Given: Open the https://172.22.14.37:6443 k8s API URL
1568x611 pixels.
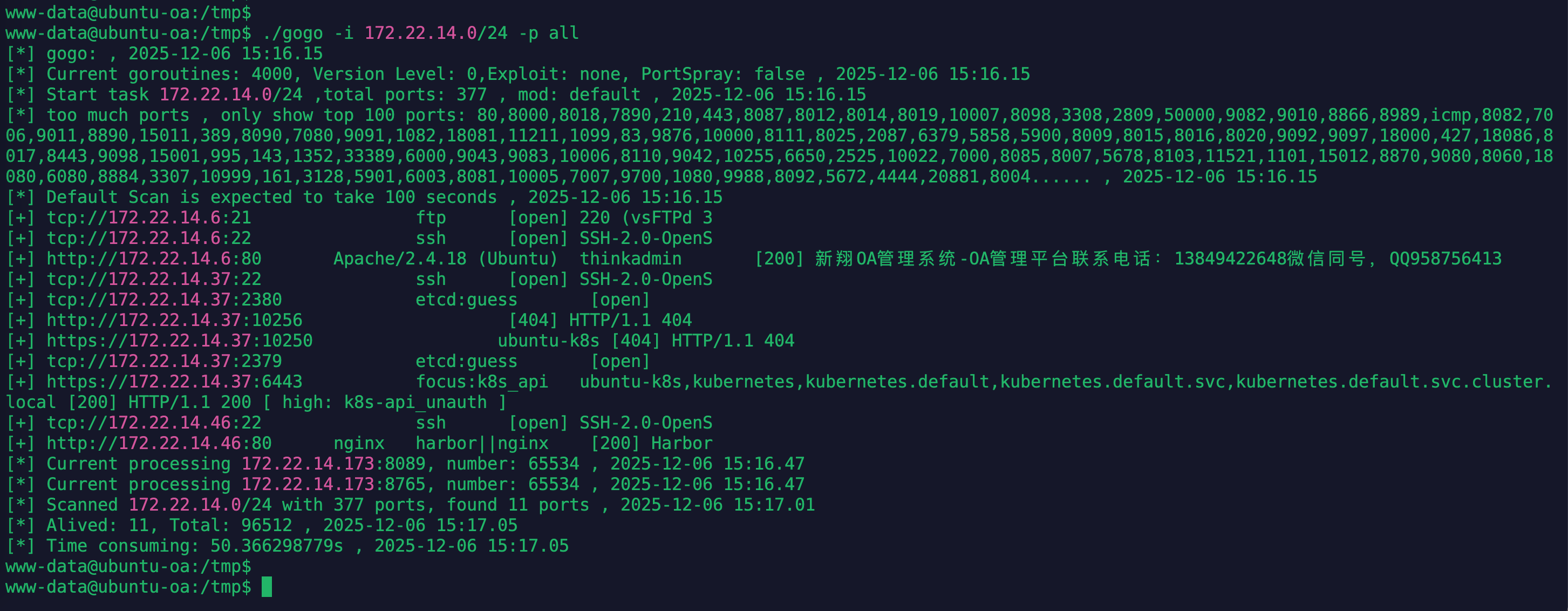Looking at the screenshot, I should pos(175,382).
